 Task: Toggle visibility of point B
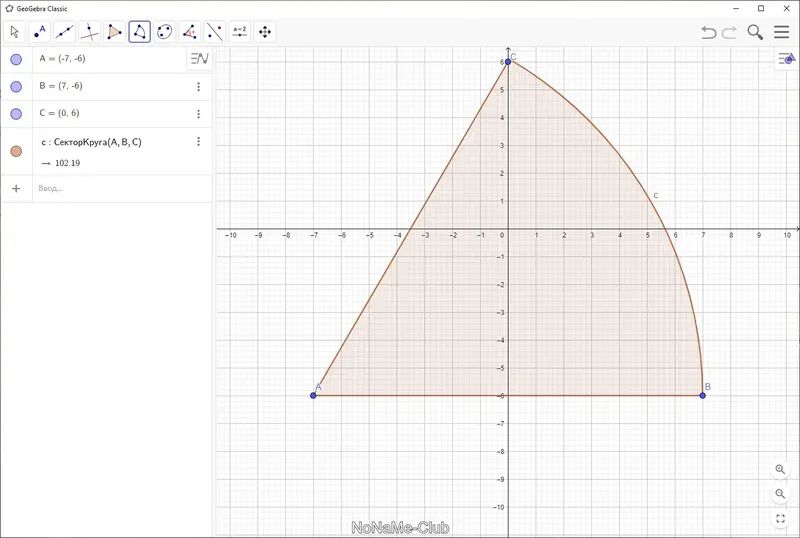coord(16,86)
